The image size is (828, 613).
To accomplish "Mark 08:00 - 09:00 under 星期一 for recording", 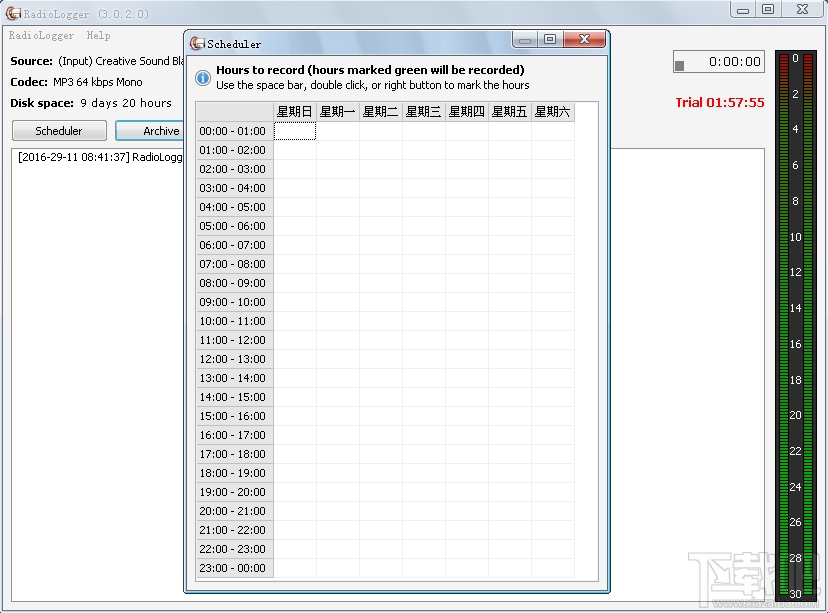I will point(337,283).
